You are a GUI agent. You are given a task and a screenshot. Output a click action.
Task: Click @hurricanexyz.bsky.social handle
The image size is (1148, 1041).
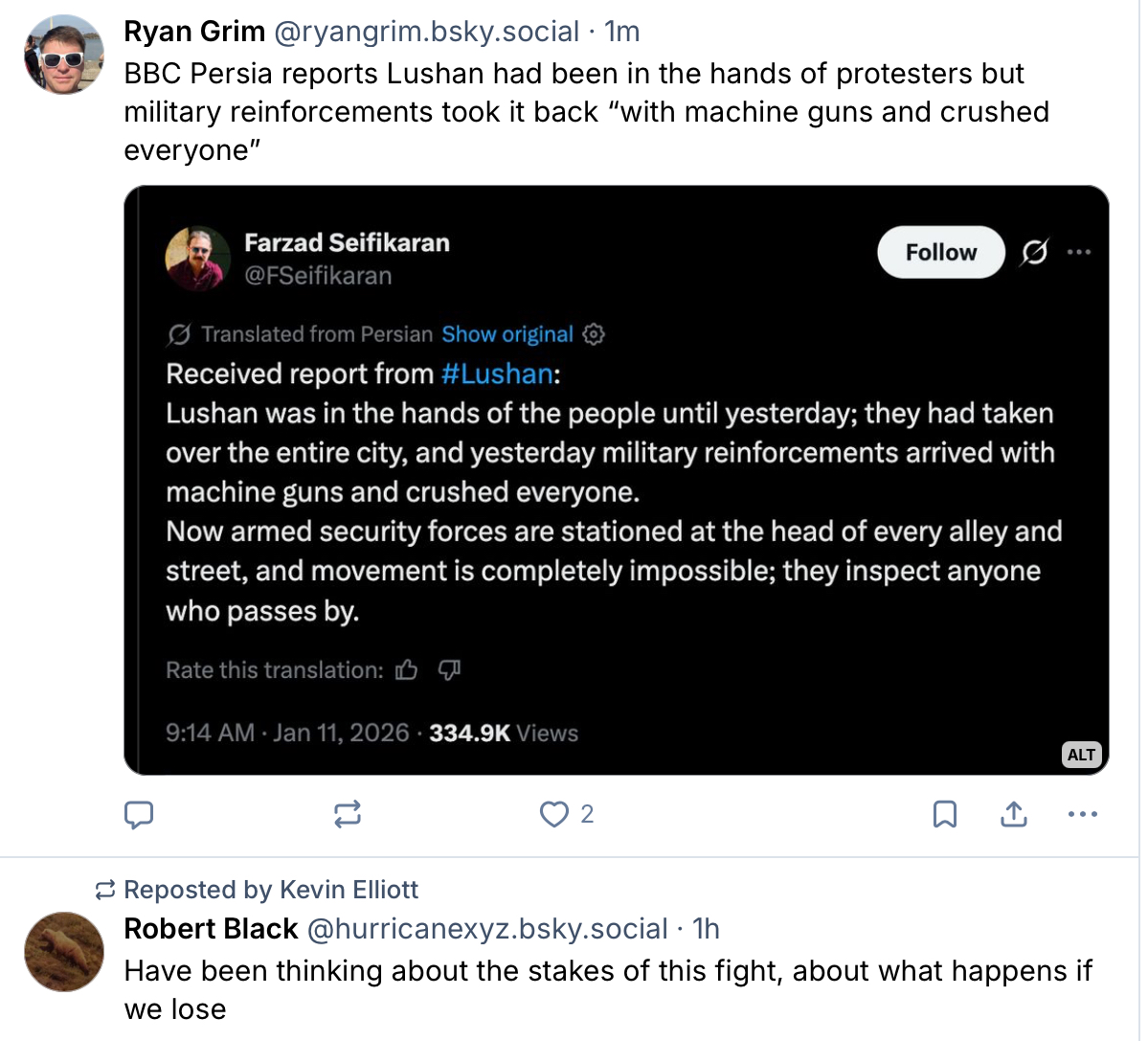(x=486, y=929)
